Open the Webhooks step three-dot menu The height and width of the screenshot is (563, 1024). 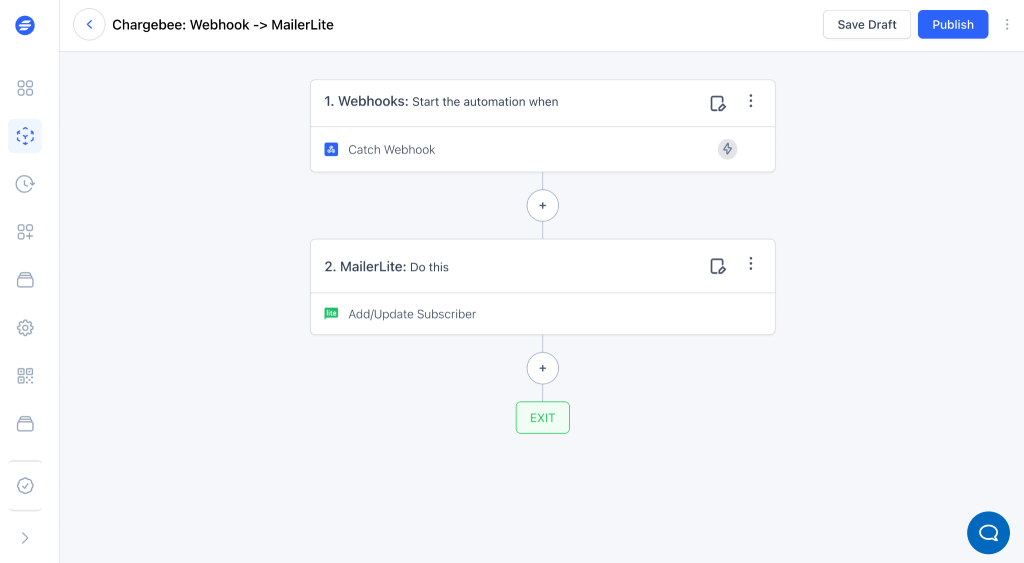pyautogui.click(x=751, y=101)
